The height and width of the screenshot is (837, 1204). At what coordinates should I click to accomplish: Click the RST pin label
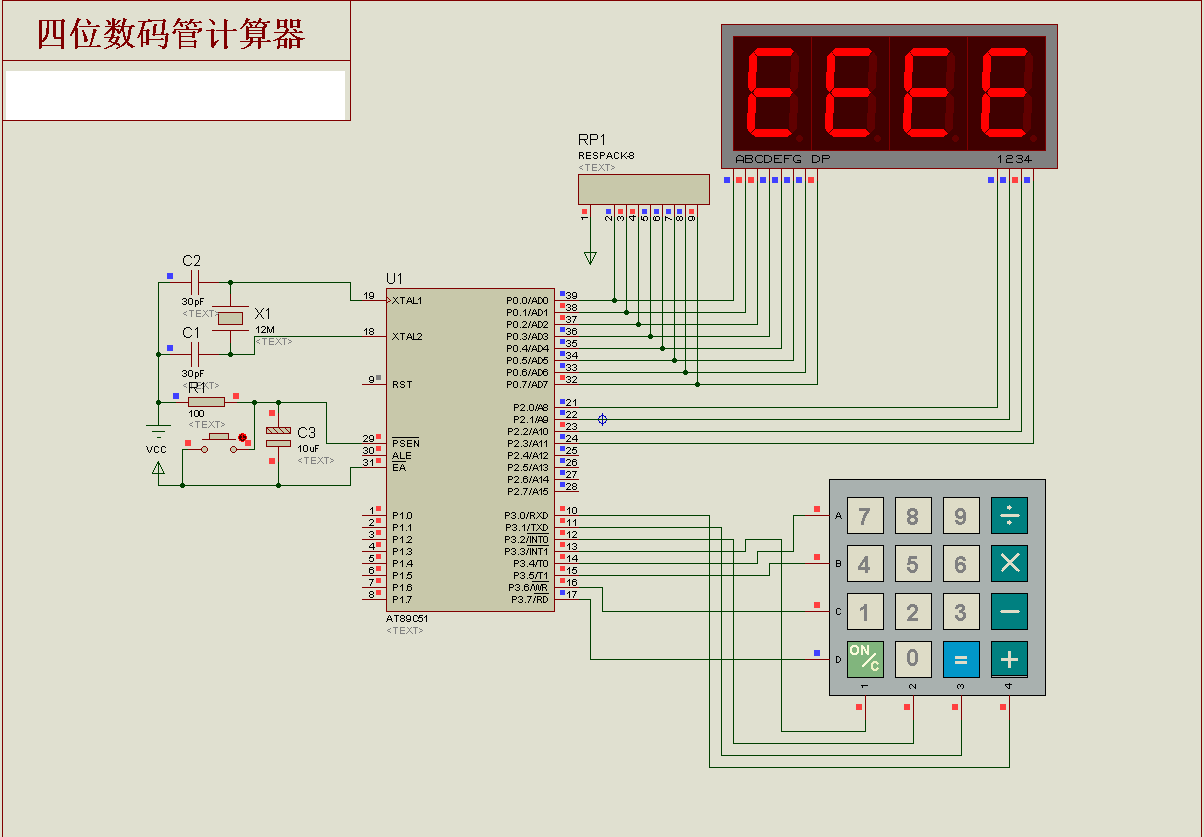click(x=401, y=384)
